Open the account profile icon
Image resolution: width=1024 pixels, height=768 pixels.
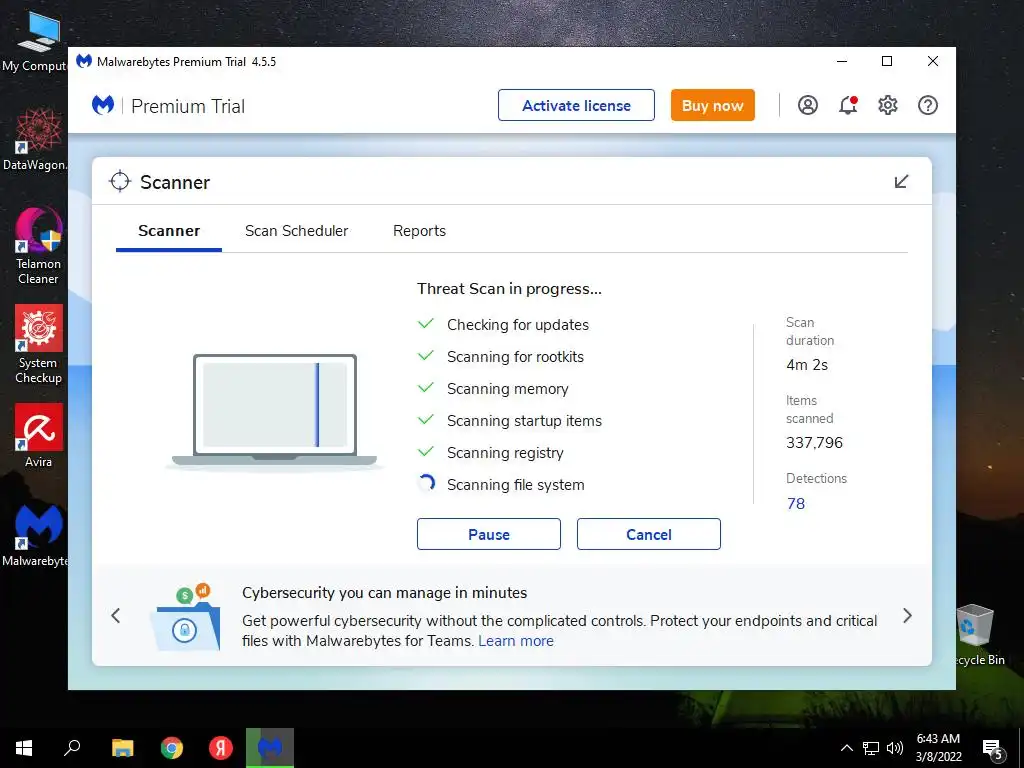pos(808,105)
